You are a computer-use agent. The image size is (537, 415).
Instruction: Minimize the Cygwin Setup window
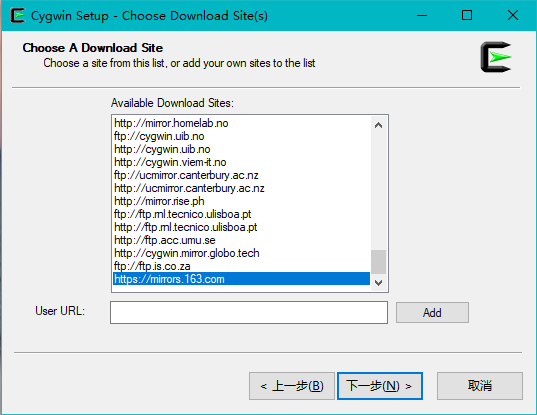pyautogui.click(x=422, y=15)
